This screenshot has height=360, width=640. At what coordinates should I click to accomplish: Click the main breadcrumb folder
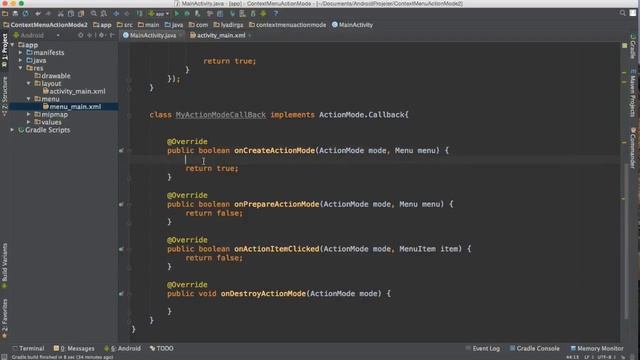coord(149,25)
